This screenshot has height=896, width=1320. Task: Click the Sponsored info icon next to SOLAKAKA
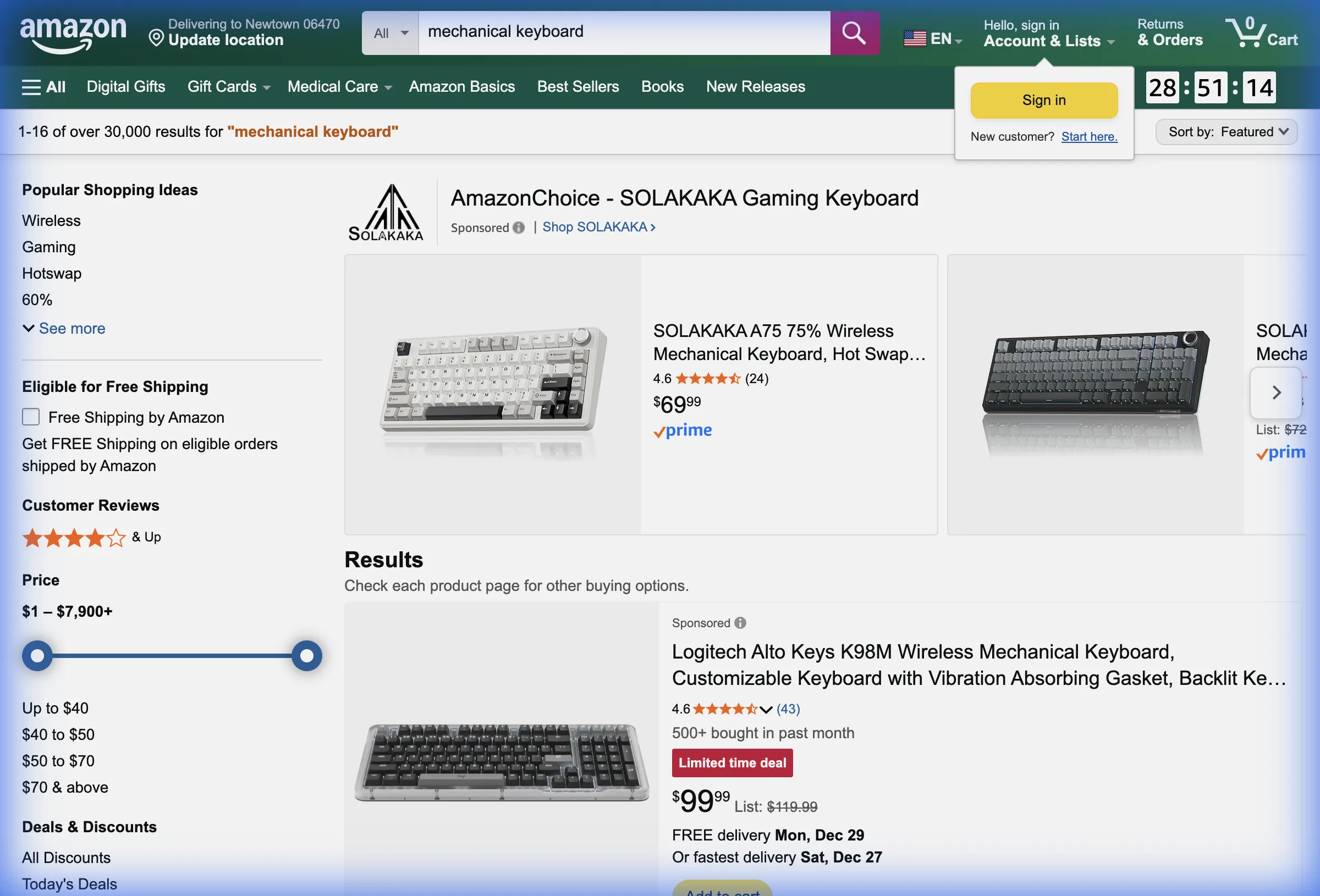tap(519, 228)
